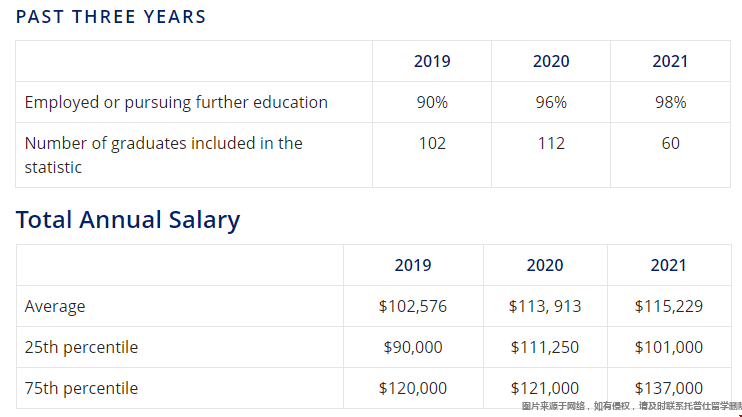This screenshot has width=742, height=417.
Task: Click the 96% employment value
Action: coord(551,102)
